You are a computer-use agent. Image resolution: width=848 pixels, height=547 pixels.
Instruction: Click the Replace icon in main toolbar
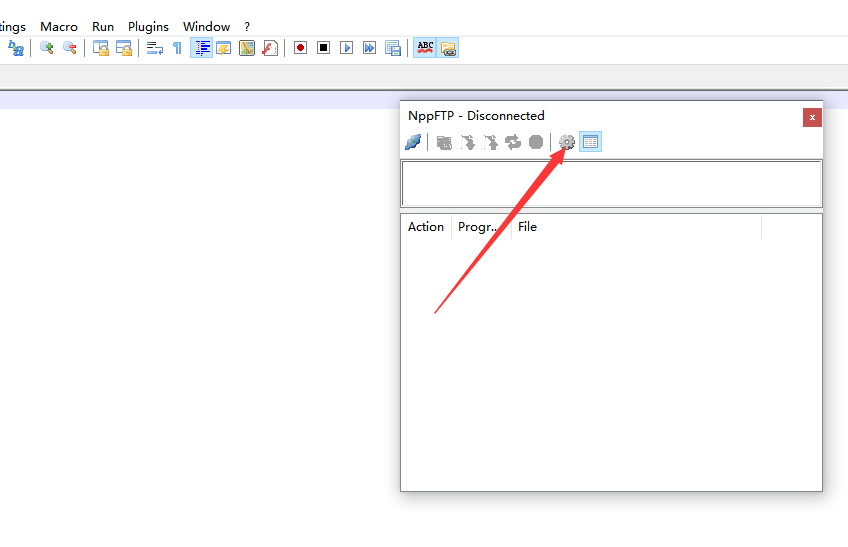16,48
